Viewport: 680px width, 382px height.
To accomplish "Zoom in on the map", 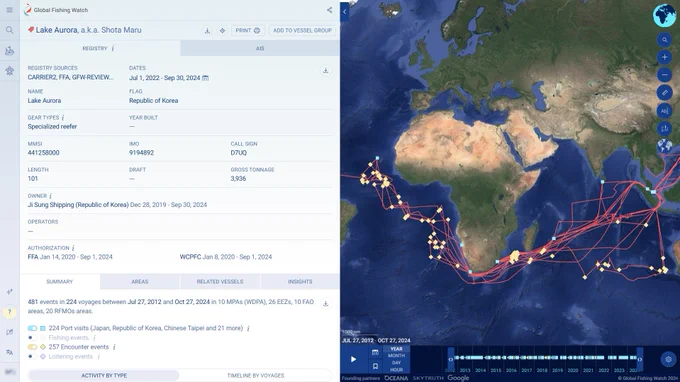I will pos(664,57).
